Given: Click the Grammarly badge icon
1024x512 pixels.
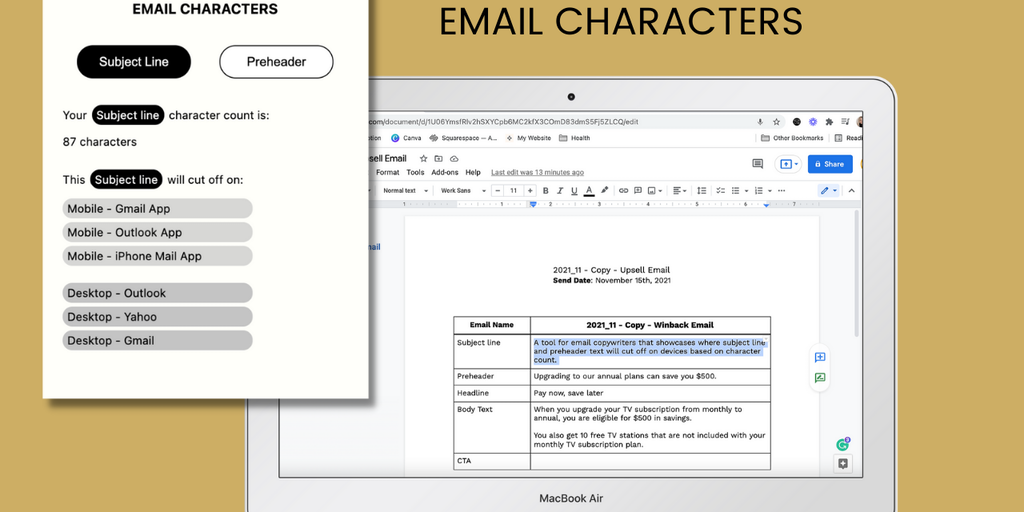Looking at the screenshot, I should [x=843, y=444].
